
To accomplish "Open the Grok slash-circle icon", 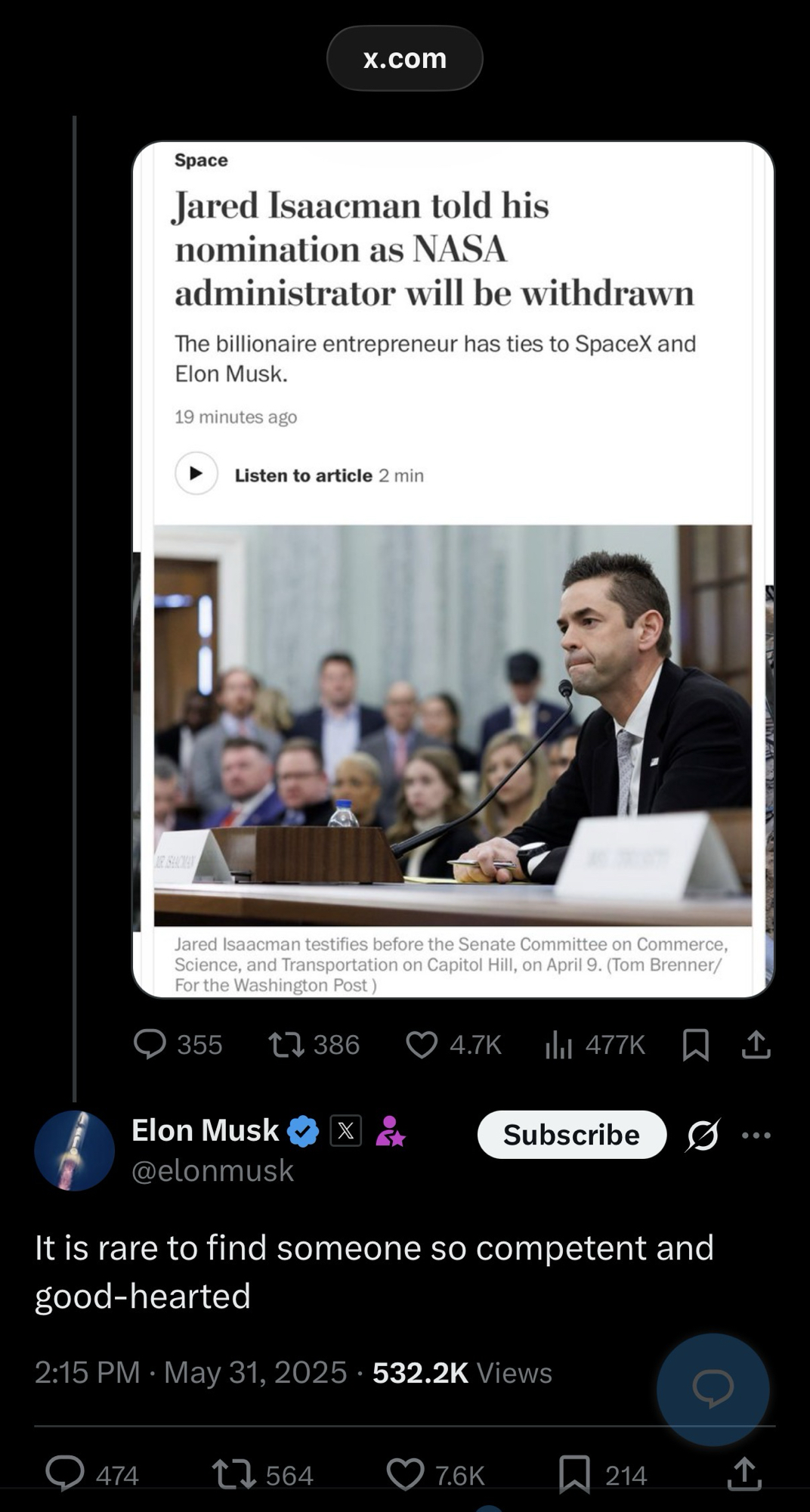I will pos(703,1134).
